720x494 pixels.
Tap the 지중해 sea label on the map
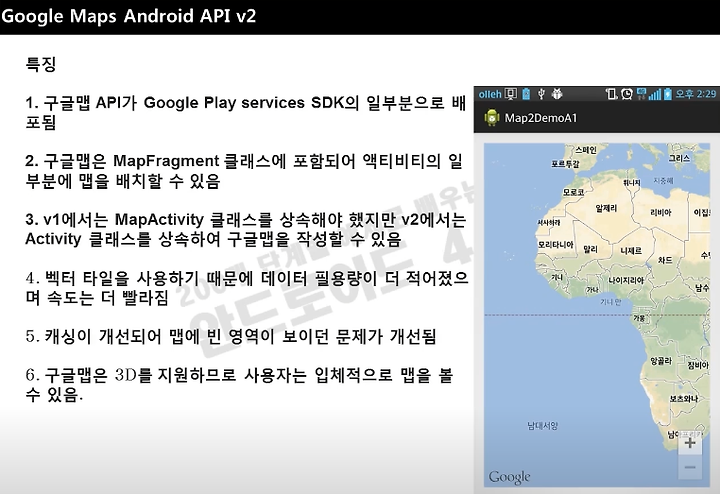click(663, 181)
